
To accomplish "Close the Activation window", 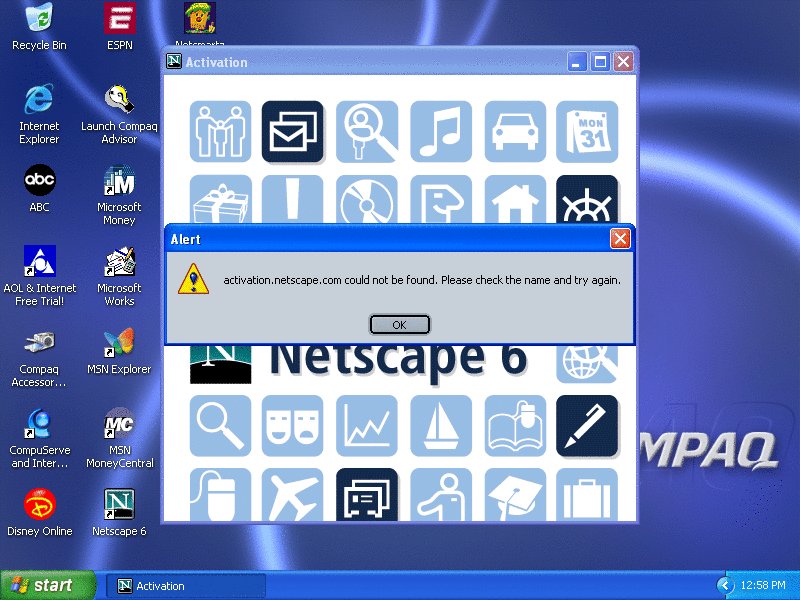I will (623, 62).
